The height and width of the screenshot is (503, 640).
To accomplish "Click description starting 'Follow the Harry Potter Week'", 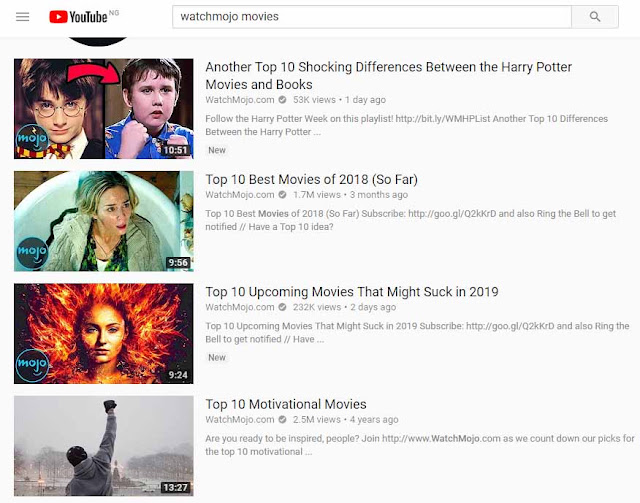I will [407, 125].
